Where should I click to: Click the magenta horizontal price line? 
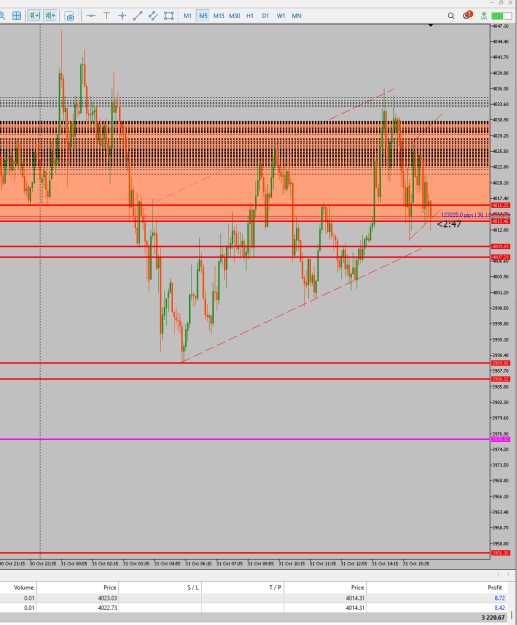pos(244,439)
